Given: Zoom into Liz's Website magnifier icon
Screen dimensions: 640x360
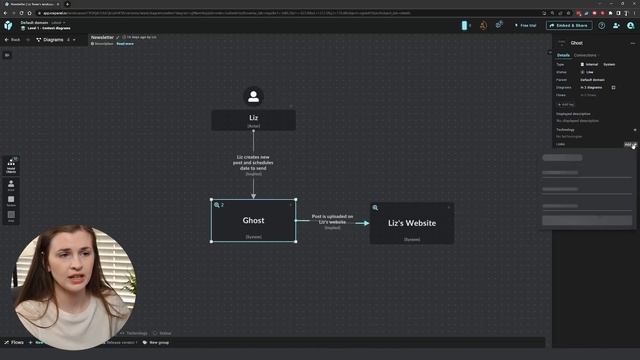Looking at the screenshot, I should tap(375, 208).
